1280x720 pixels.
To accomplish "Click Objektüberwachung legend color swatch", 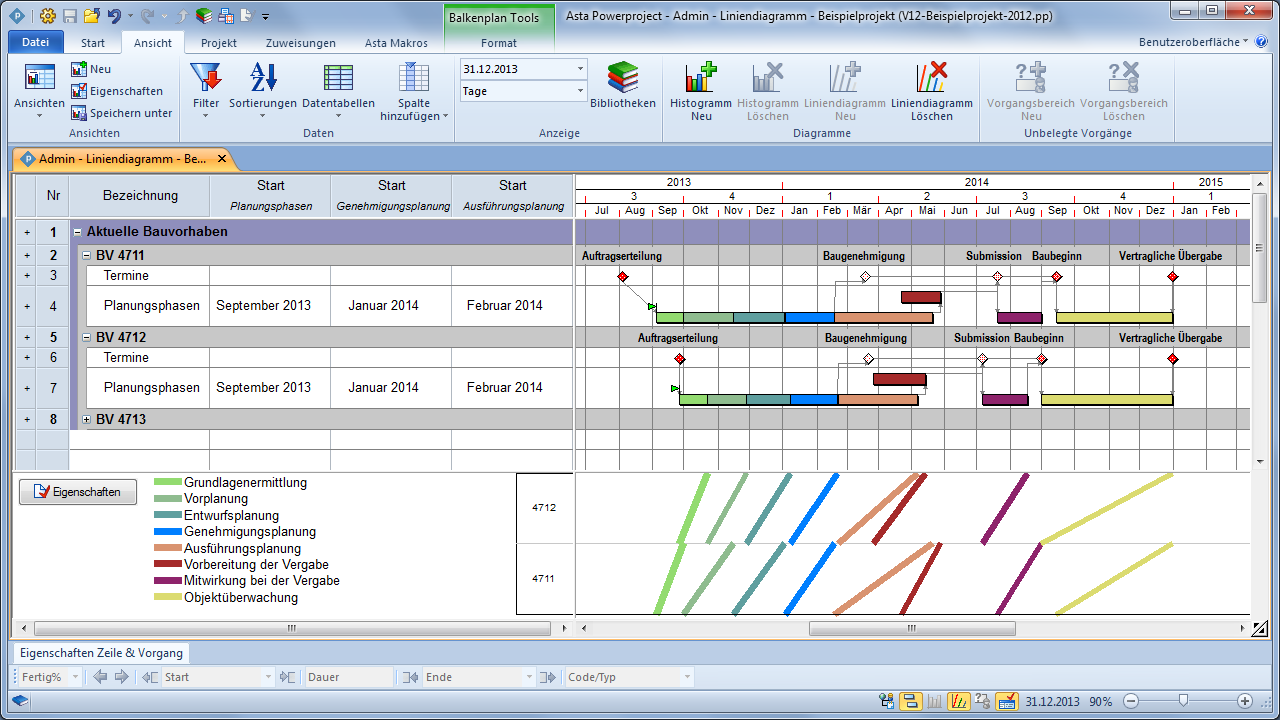I will pyautogui.click(x=167, y=598).
